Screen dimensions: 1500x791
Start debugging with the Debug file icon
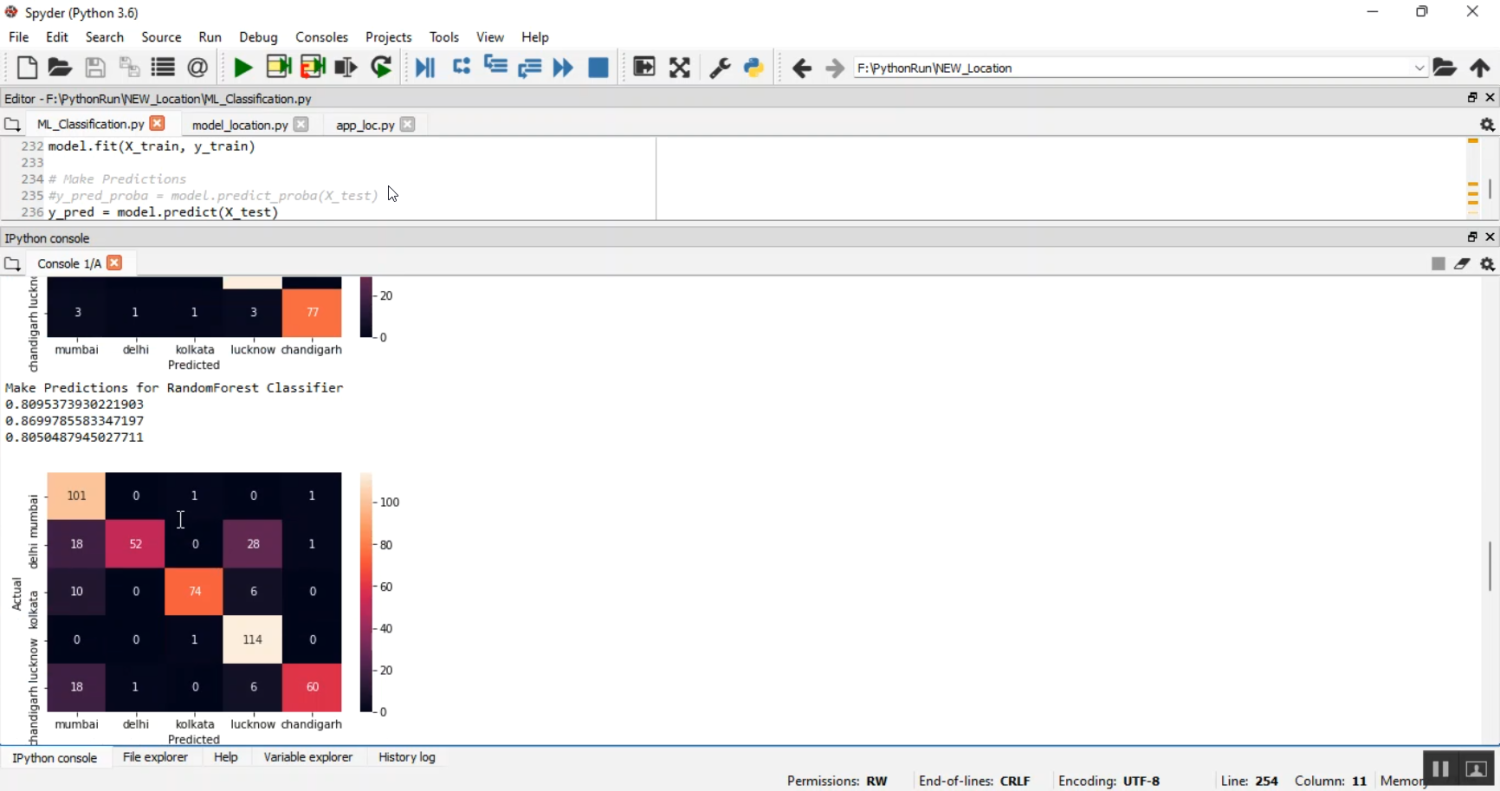[425, 68]
